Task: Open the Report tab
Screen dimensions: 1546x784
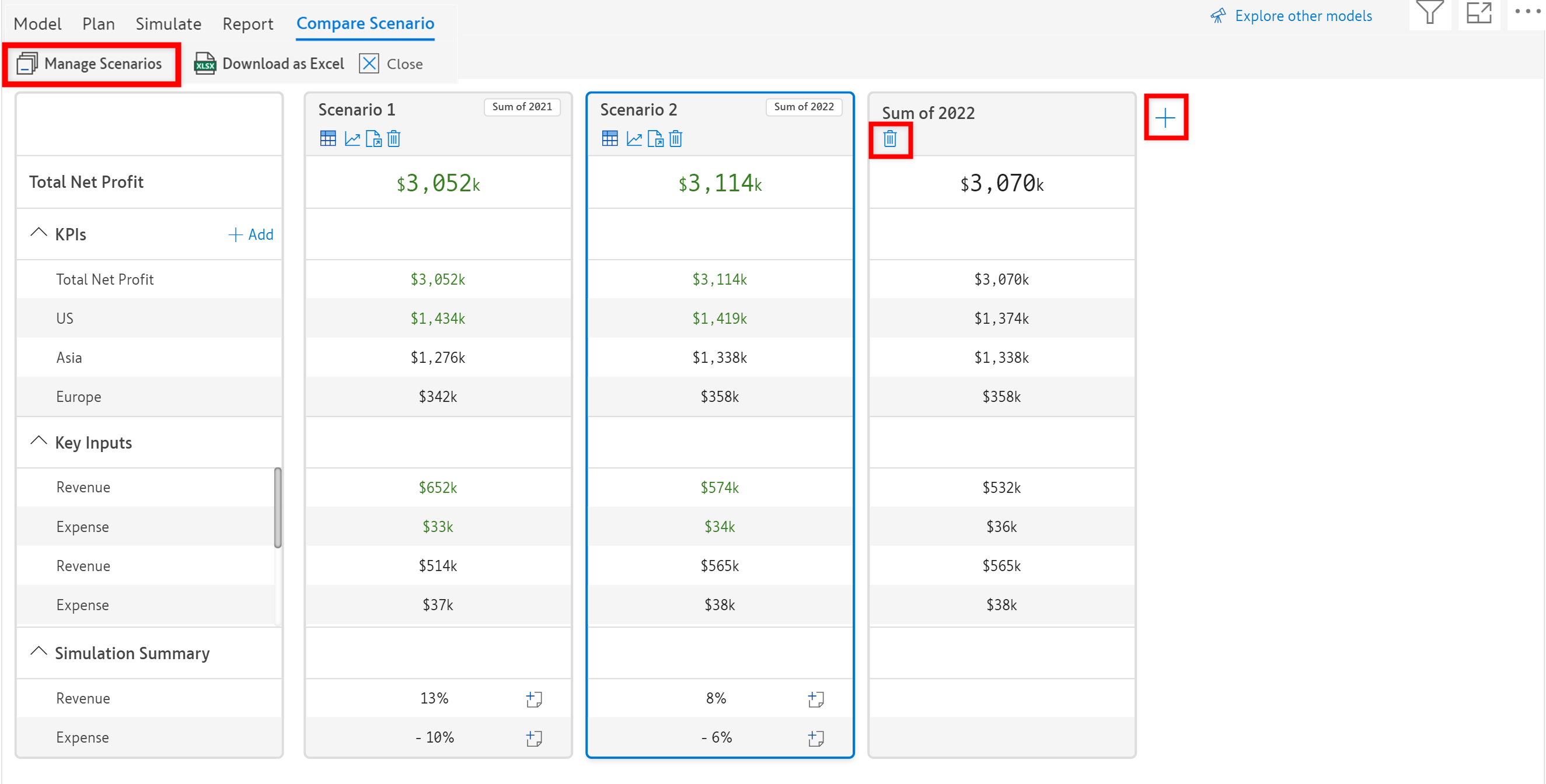Action: [x=247, y=24]
